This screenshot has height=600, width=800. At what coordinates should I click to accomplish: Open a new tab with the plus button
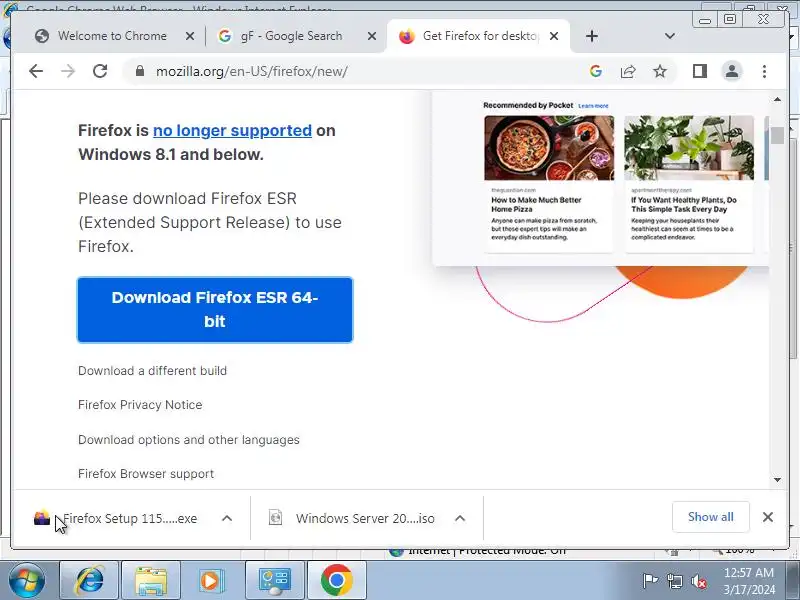click(x=592, y=36)
